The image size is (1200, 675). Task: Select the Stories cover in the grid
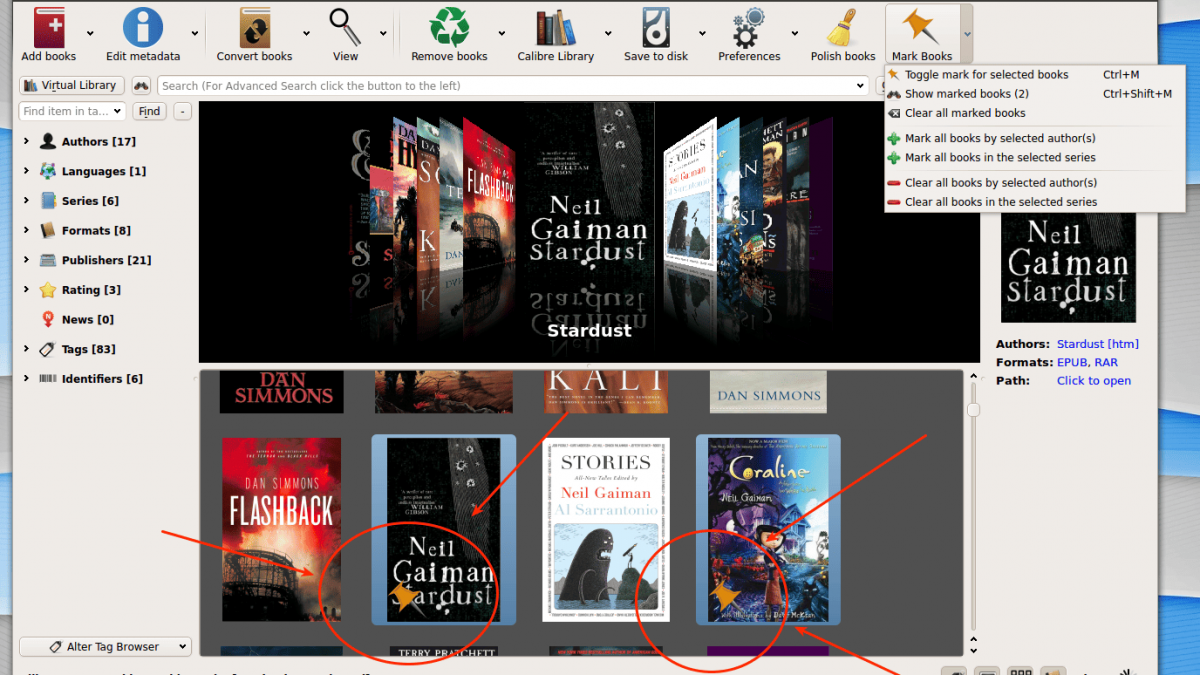pyautogui.click(x=606, y=529)
